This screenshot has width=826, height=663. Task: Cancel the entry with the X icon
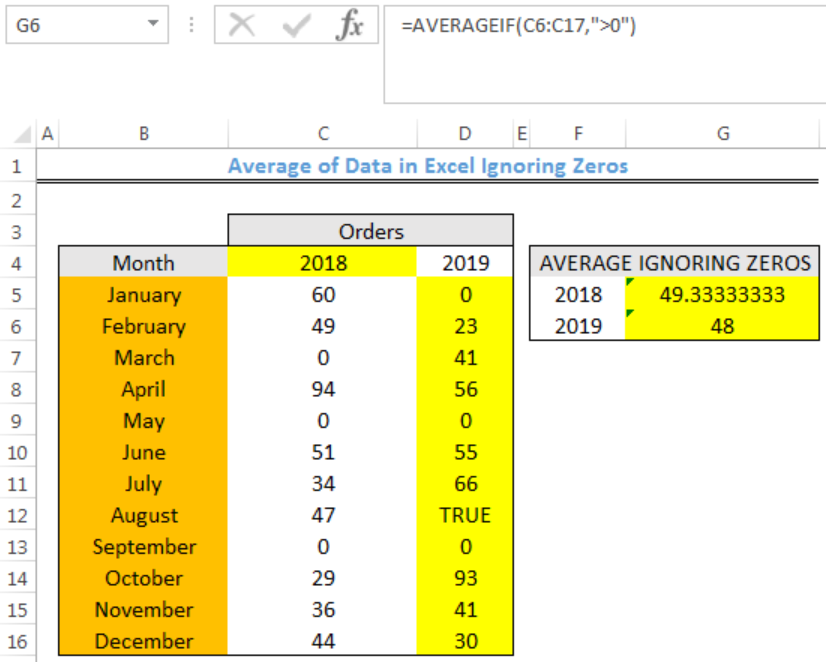(242, 25)
